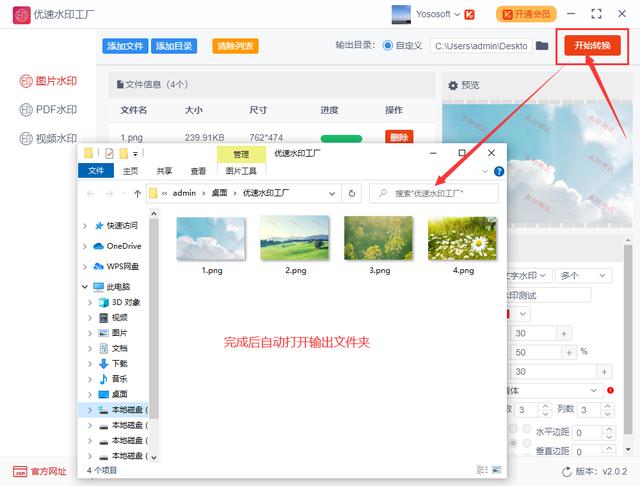Open the 文字水印 type dropdown

coord(529,276)
